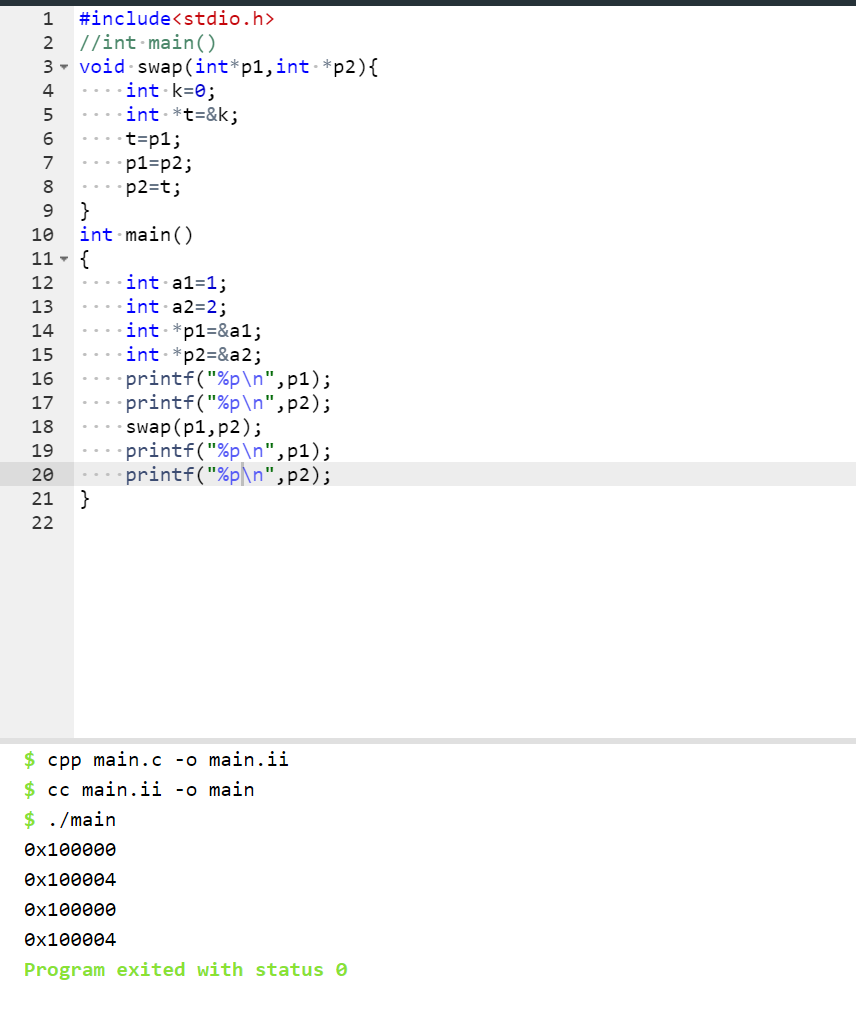Click the int *t=&k; statement
Image resolution: width=856 pixels, height=1029 pixels.
click(x=182, y=115)
